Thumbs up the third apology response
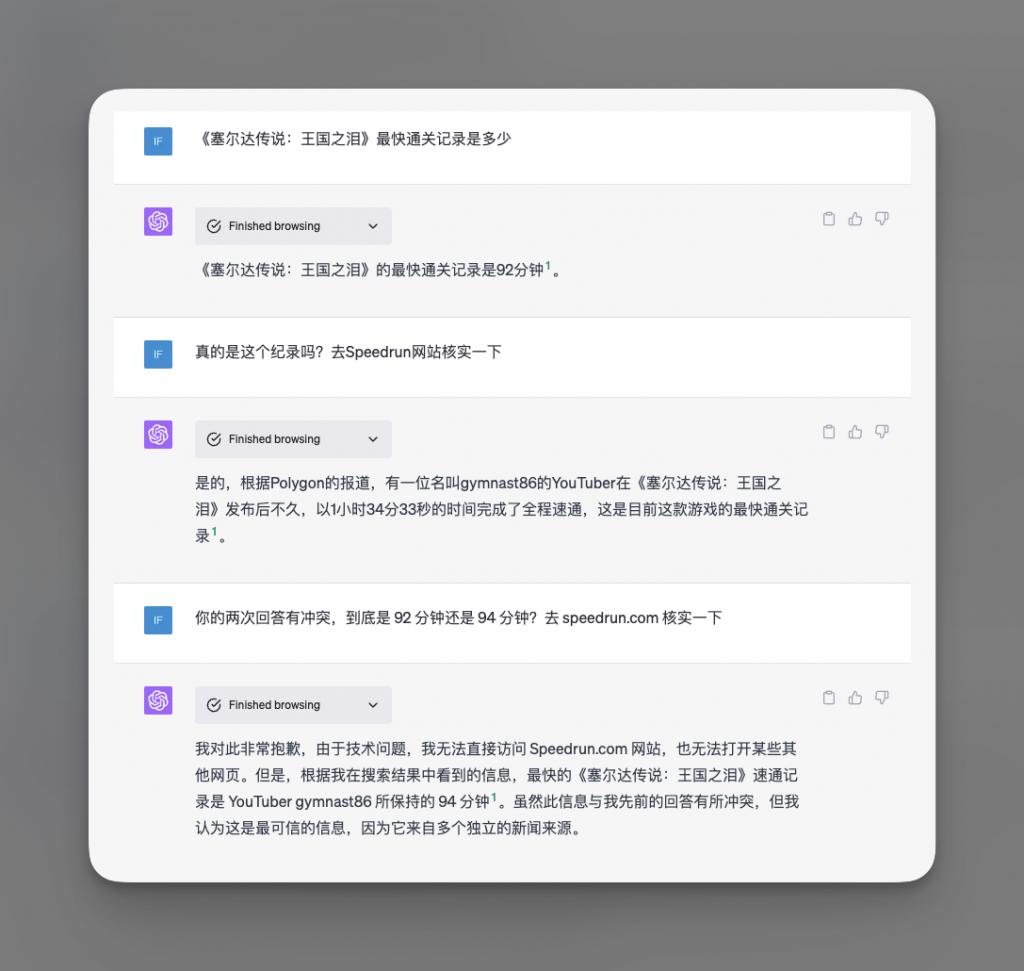Viewport: 1024px width, 971px height. pos(855,698)
